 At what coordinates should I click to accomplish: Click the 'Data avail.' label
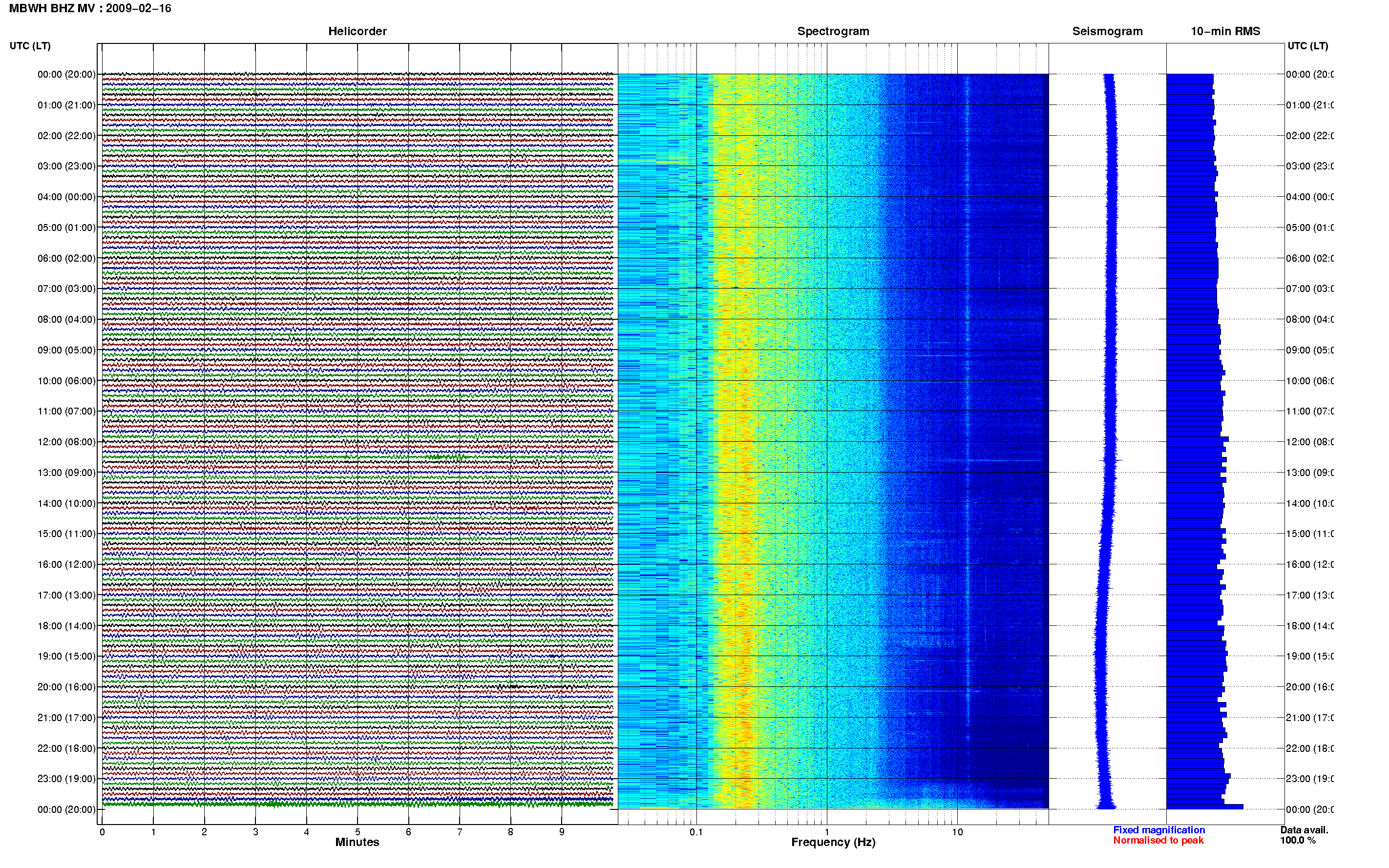1304,830
